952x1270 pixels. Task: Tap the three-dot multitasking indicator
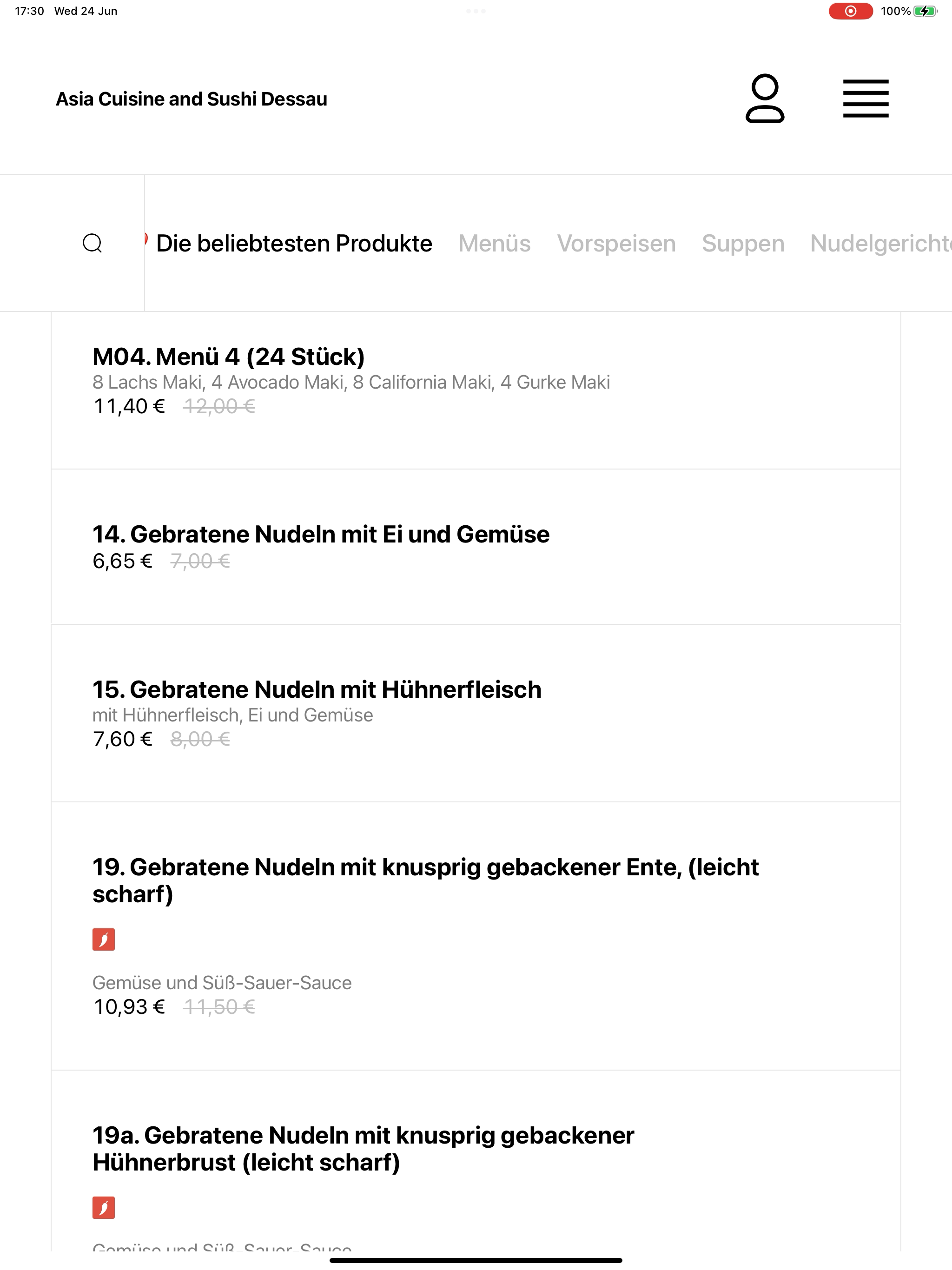pos(476,11)
